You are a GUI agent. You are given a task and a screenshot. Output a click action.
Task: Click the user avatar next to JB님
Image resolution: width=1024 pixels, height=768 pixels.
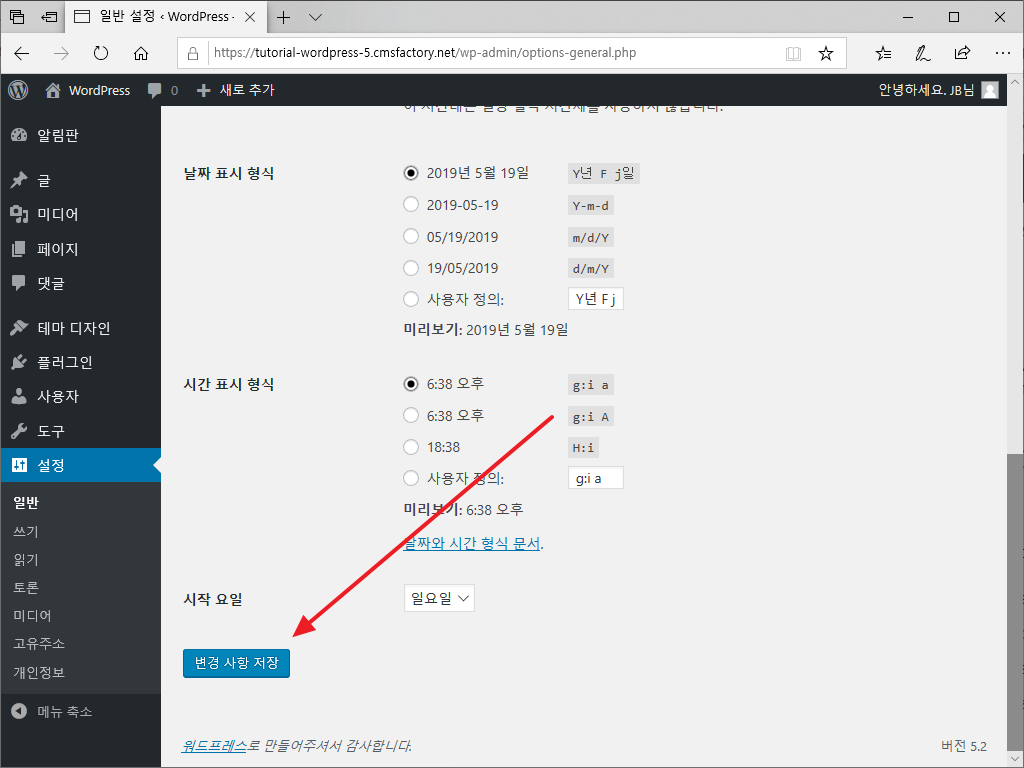click(990, 90)
